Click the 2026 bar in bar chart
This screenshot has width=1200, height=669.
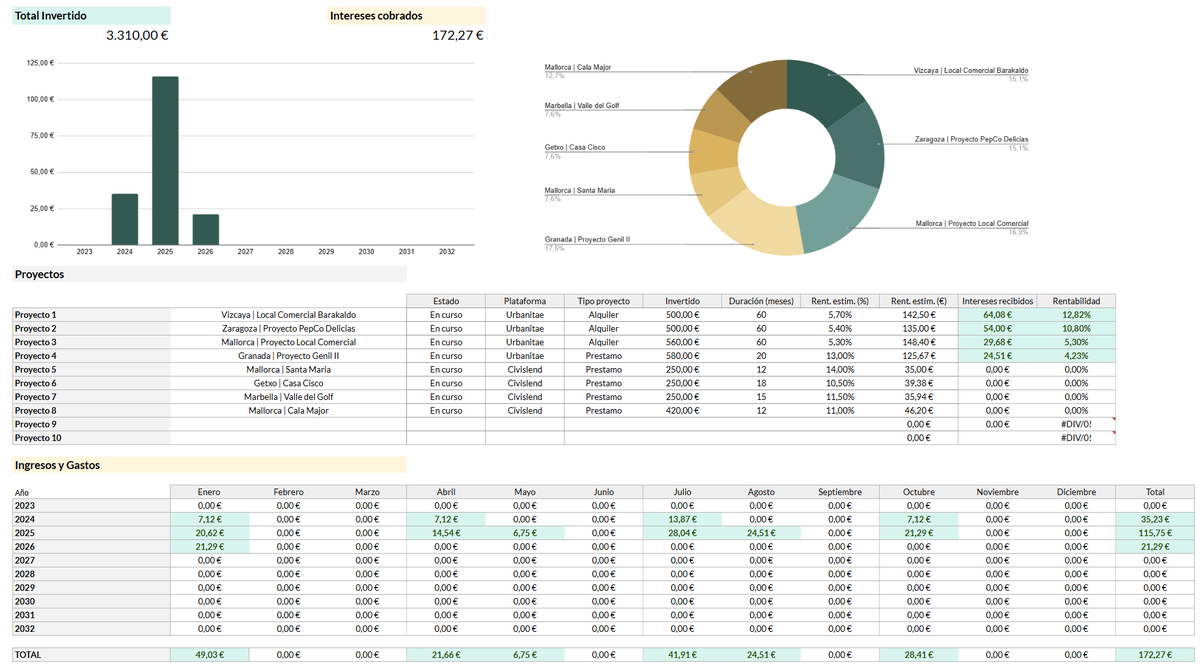tap(205, 229)
